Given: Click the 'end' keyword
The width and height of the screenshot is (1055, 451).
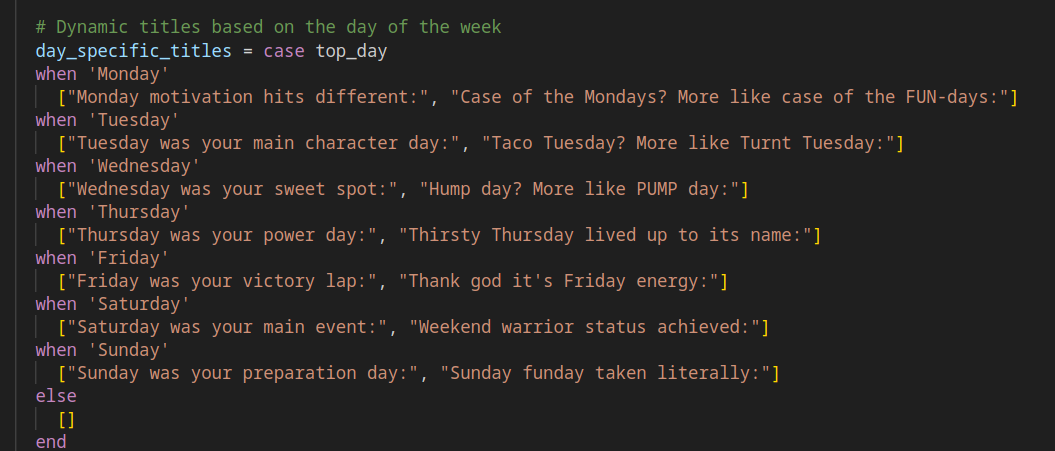Looking at the screenshot, I should tap(51, 442).
